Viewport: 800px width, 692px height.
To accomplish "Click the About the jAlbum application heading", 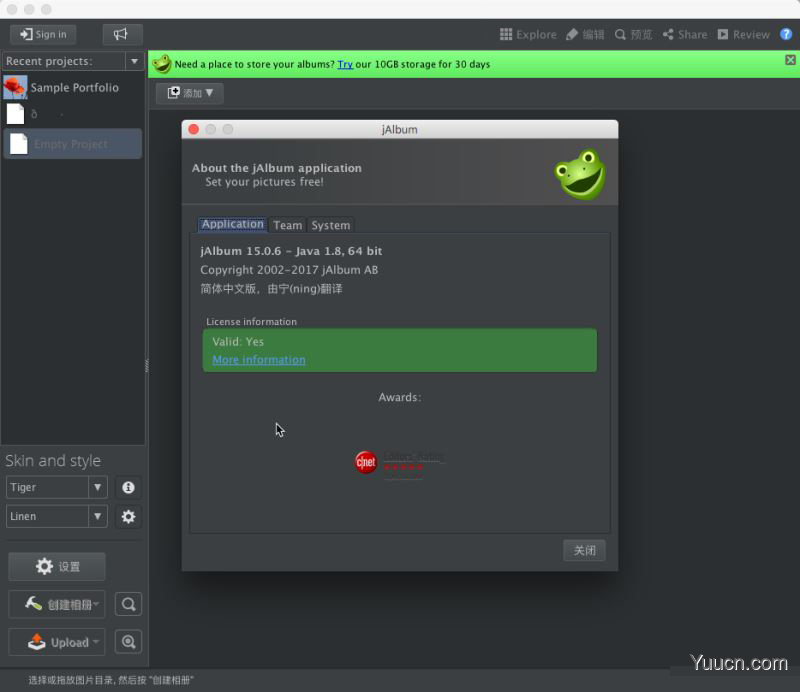I will [x=277, y=168].
